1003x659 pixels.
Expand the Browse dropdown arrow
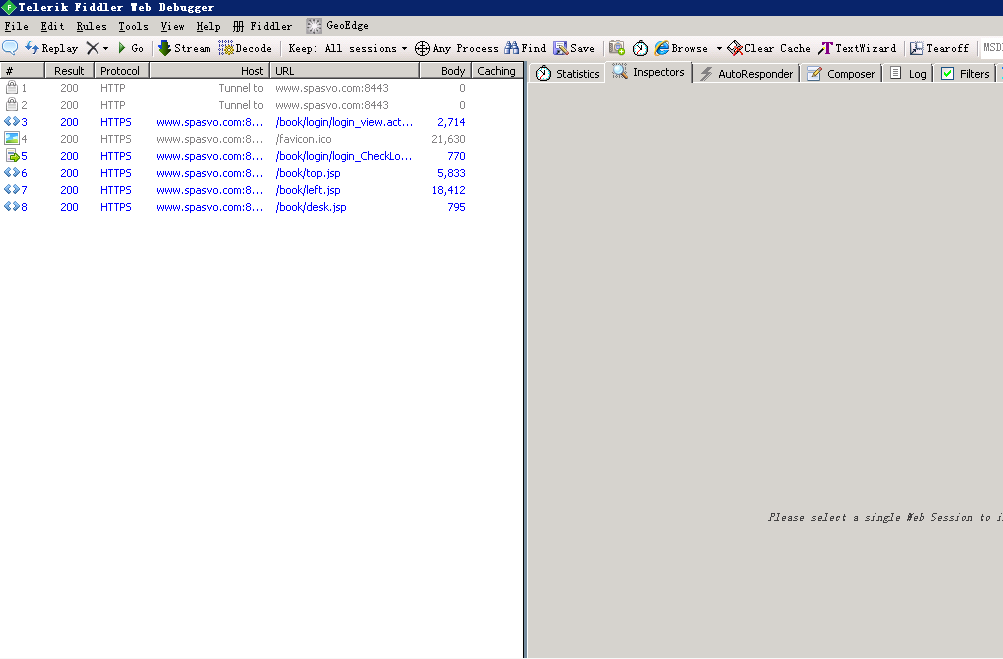point(719,48)
